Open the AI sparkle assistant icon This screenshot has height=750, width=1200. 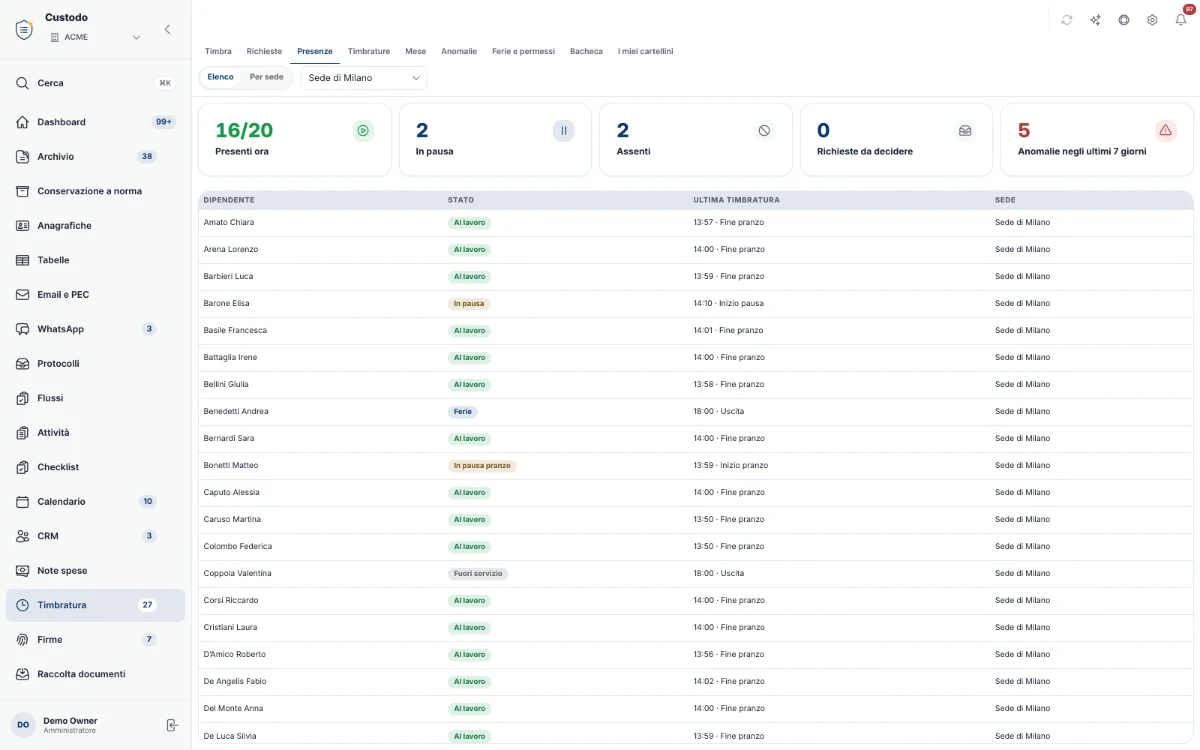1095,20
